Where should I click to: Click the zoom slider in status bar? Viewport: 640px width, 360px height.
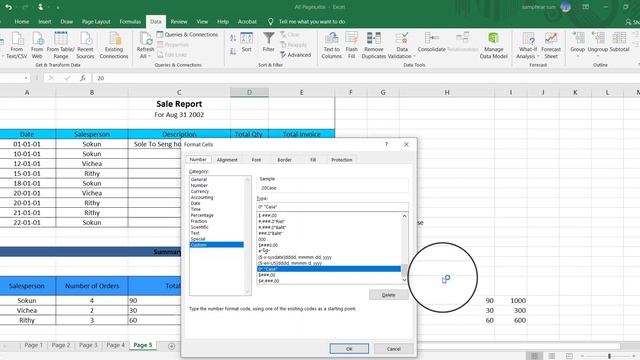609,356
